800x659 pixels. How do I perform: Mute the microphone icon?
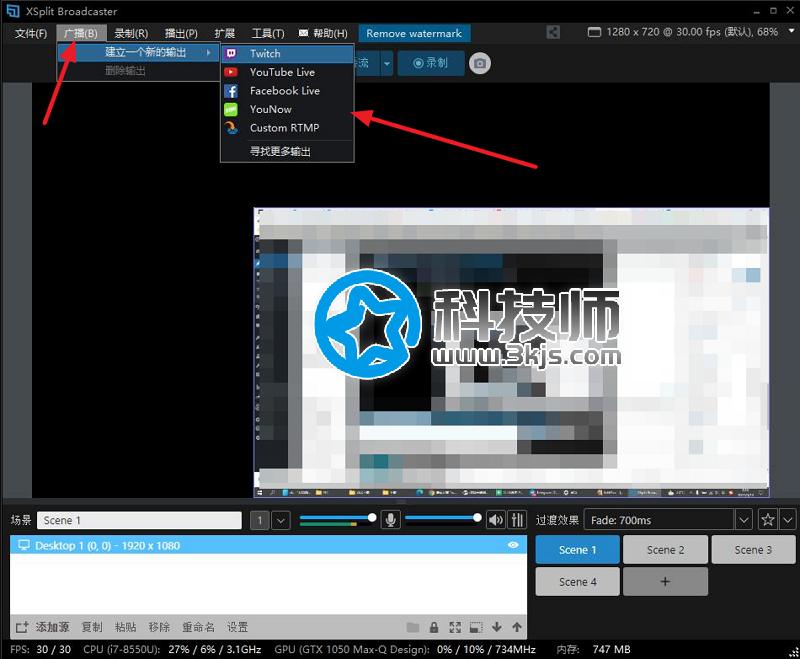pyautogui.click(x=391, y=520)
